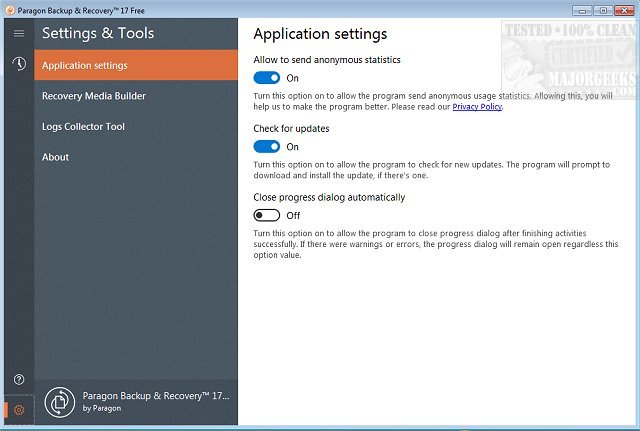Open the Privacy Policy link
640x431 pixels.
tap(477, 107)
